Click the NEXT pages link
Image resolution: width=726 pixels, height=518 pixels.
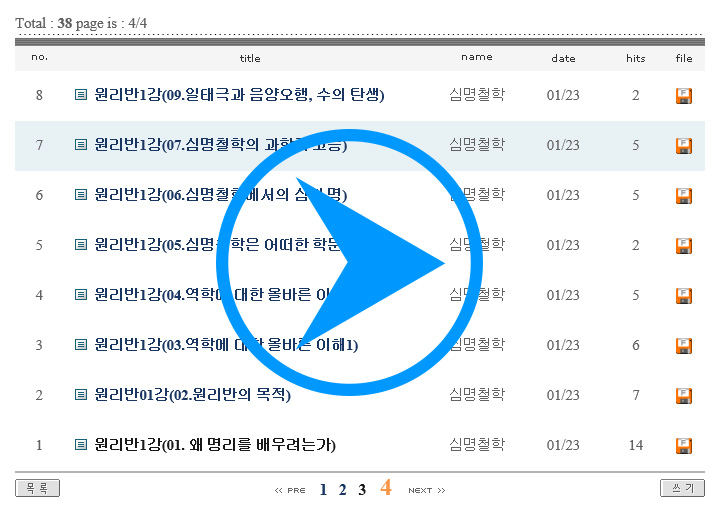point(426,491)
